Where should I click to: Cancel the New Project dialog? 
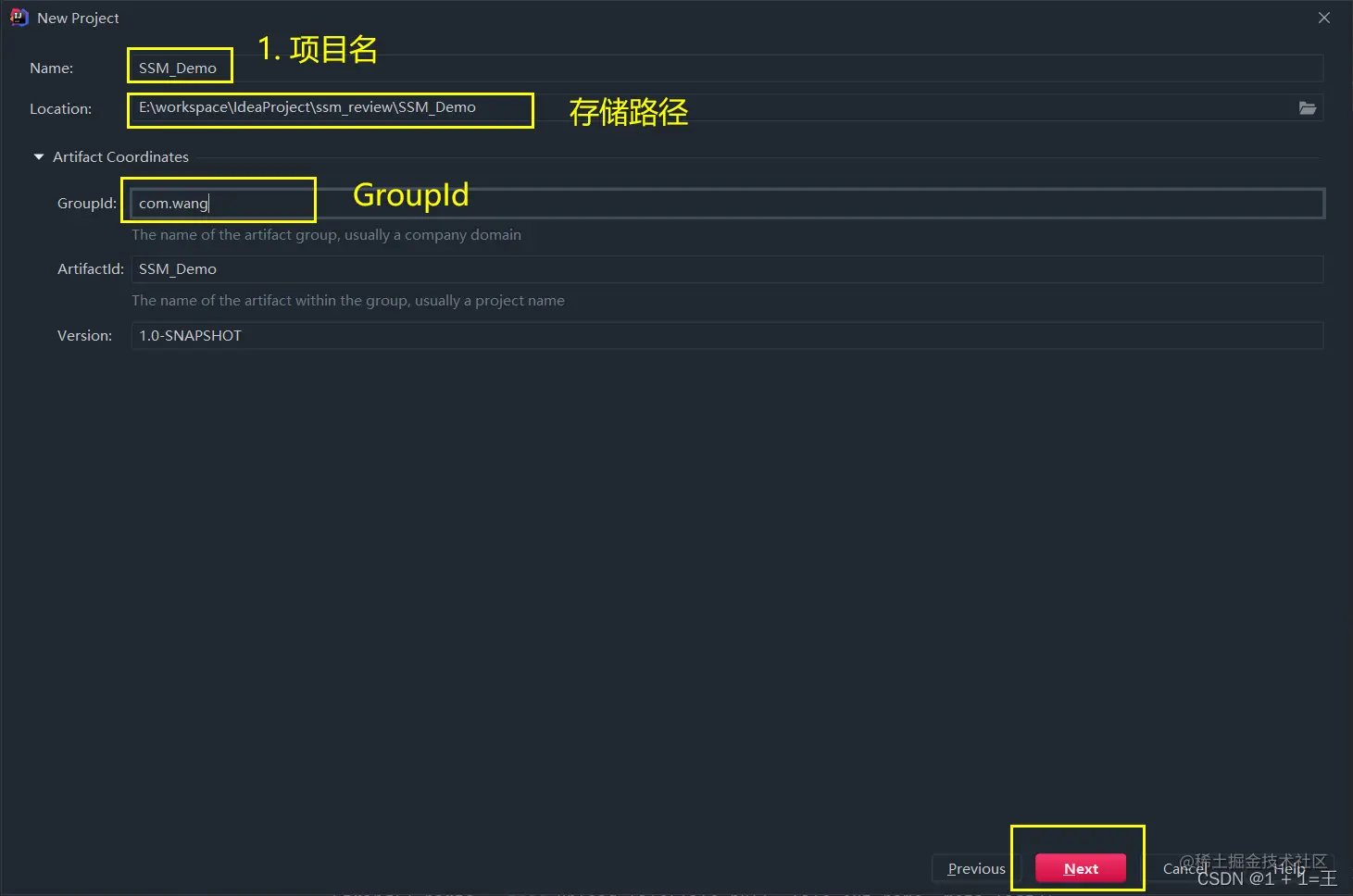[x=1184, y=868]
